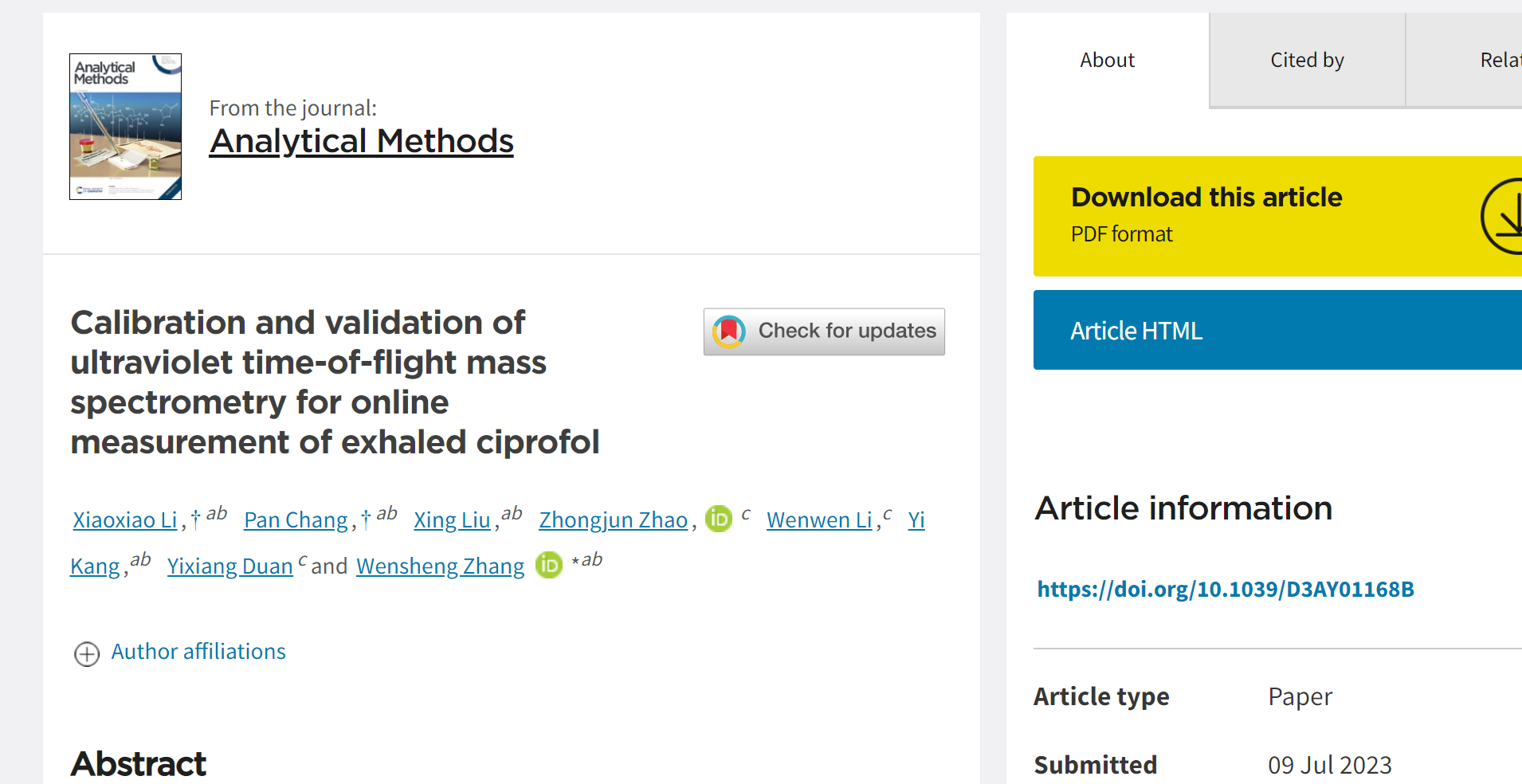Open the Article HTML version
The height and width of the screenshot is (784, 1522).
pos(1136,331)
